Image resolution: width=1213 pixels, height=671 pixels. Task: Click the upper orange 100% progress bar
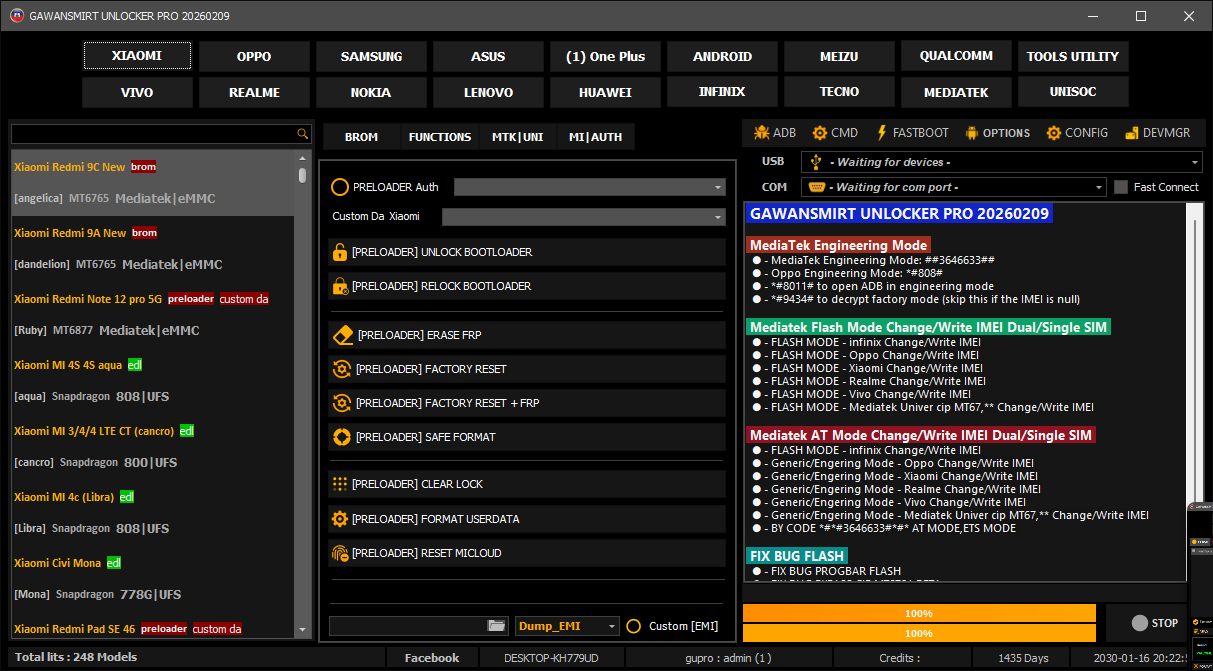[x=918, y=613]
